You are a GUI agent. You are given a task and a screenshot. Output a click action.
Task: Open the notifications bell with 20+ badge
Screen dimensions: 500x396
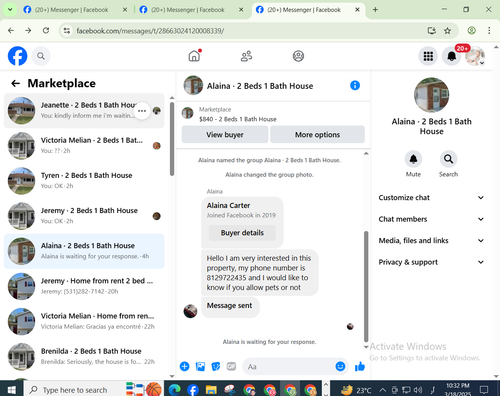[452, 56]
